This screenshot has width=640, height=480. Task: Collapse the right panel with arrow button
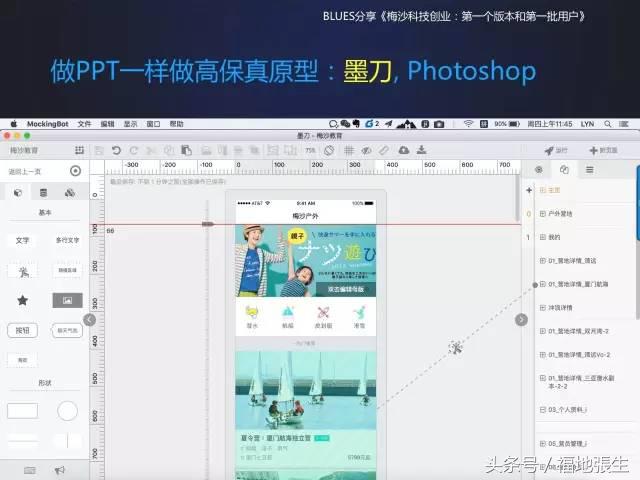[521, 320]
